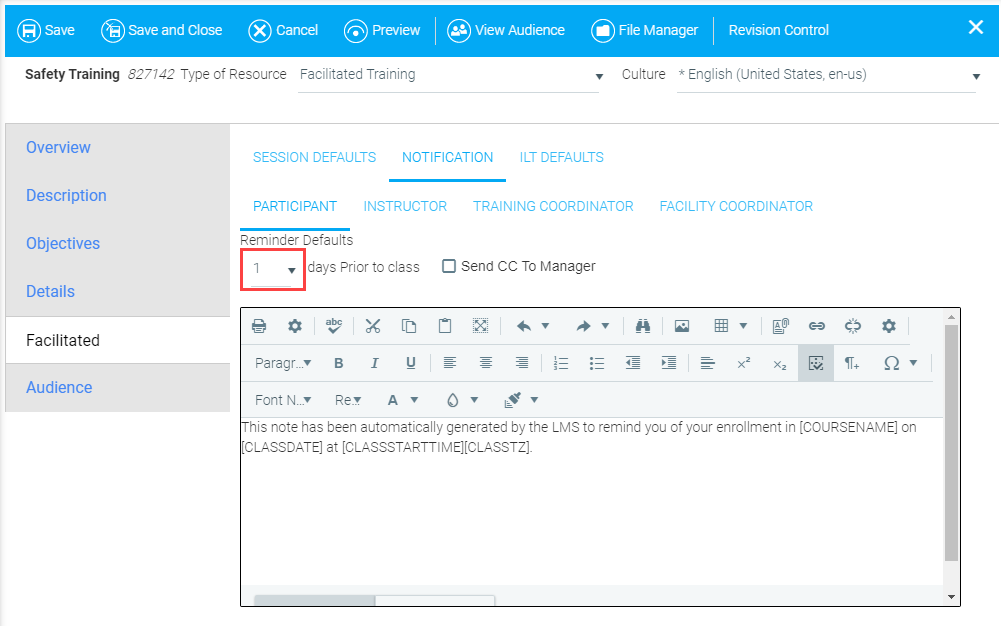Open the Culture language dropdown
The height and width of the screenshot is (626, 1001).
pyautogui.click(x=976, y=76)
